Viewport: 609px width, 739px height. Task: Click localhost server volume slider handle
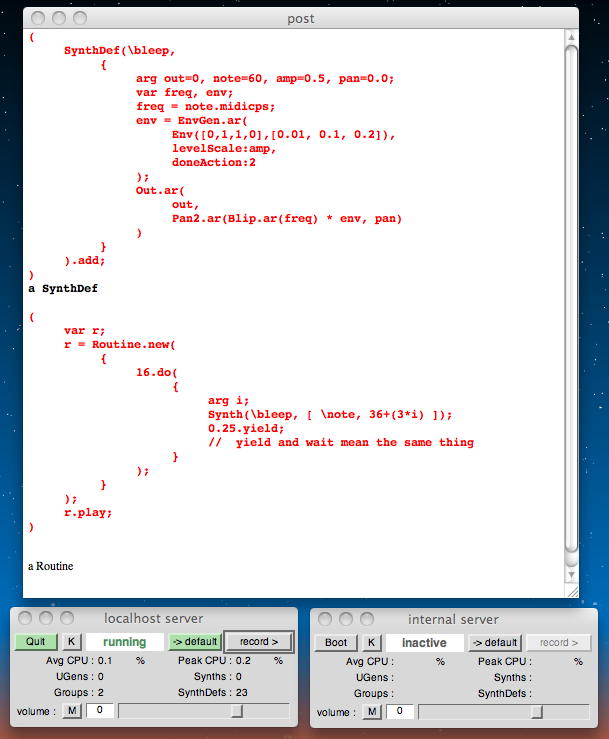pos(238,711)
